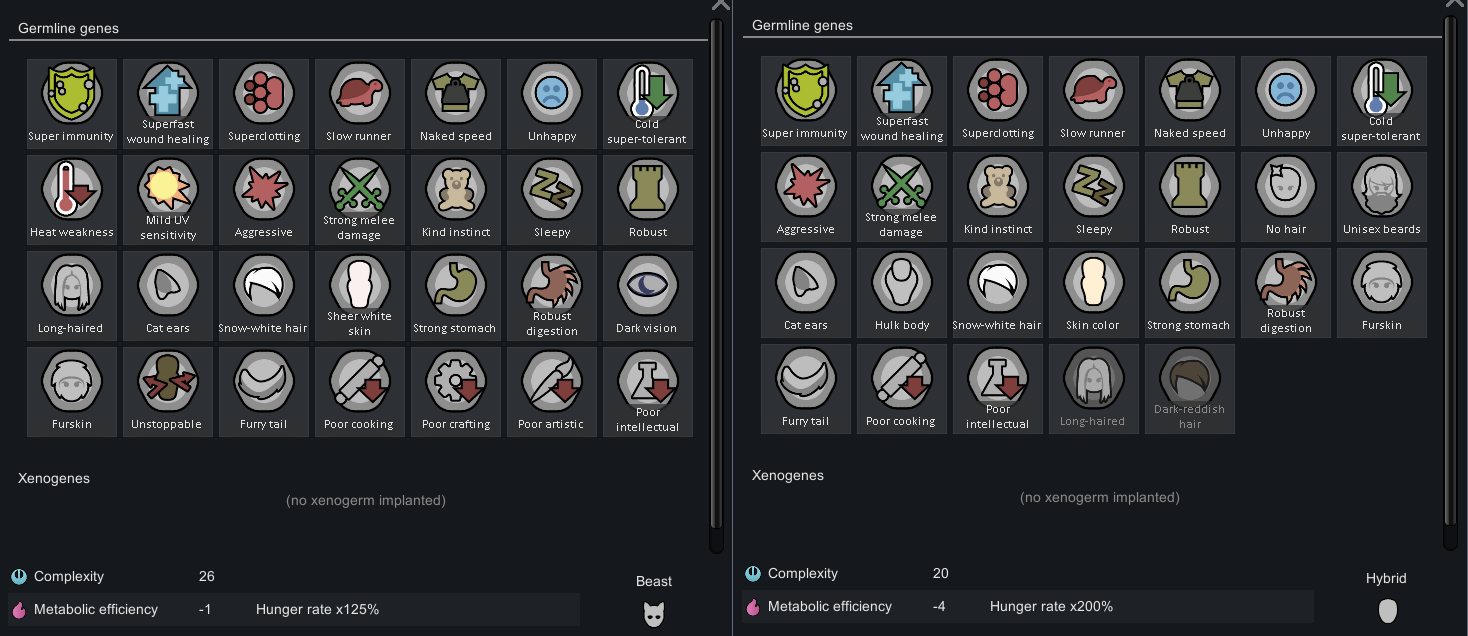The height and width of the screenshot is (636, 1468).
Task: Click the No hair gene
Action: (x=1286, y=197)
